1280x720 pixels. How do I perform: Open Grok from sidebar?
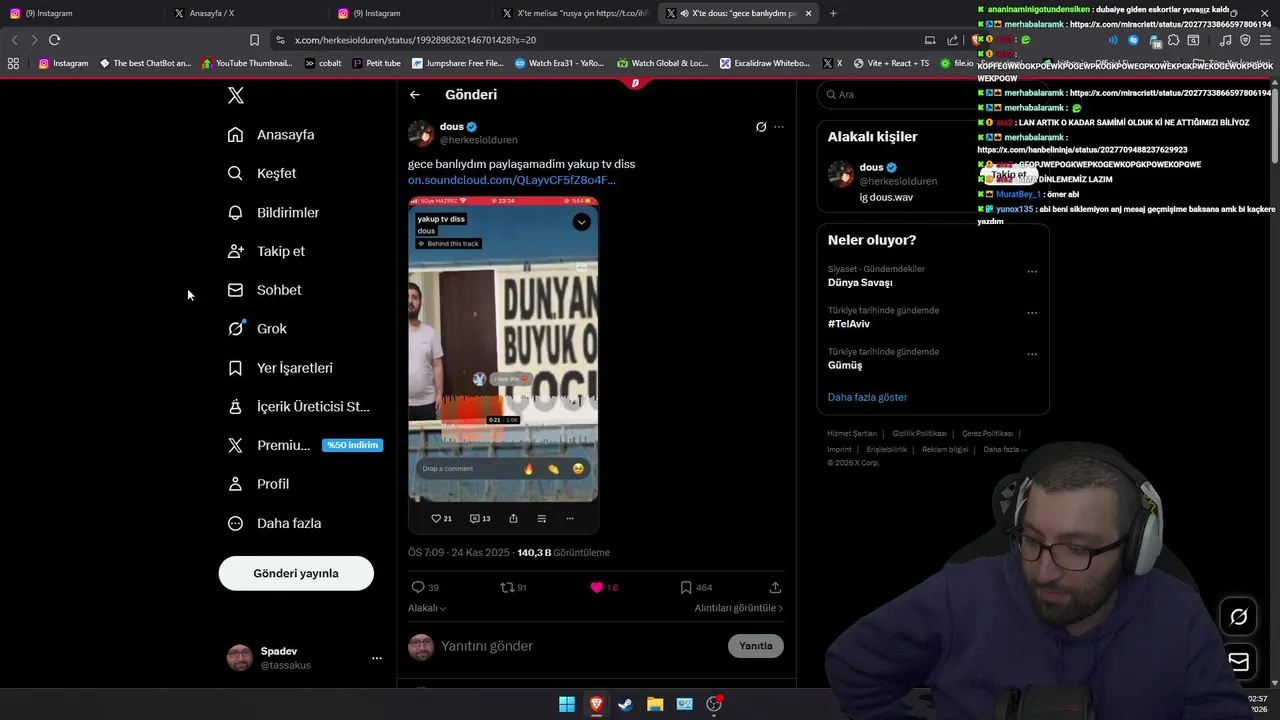[x=257, y=328]
